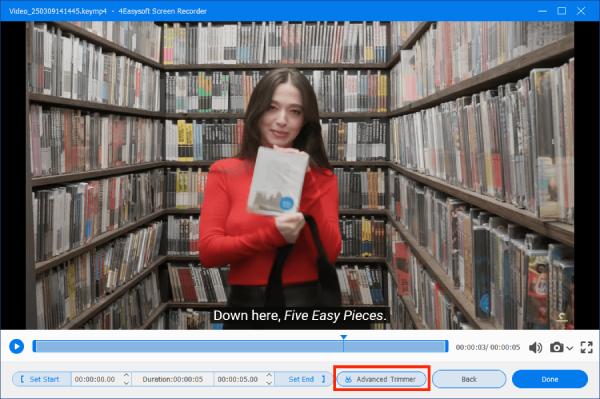
Task: Open the snapshot options dropdown arrow
Action: (x=570, y=348)
